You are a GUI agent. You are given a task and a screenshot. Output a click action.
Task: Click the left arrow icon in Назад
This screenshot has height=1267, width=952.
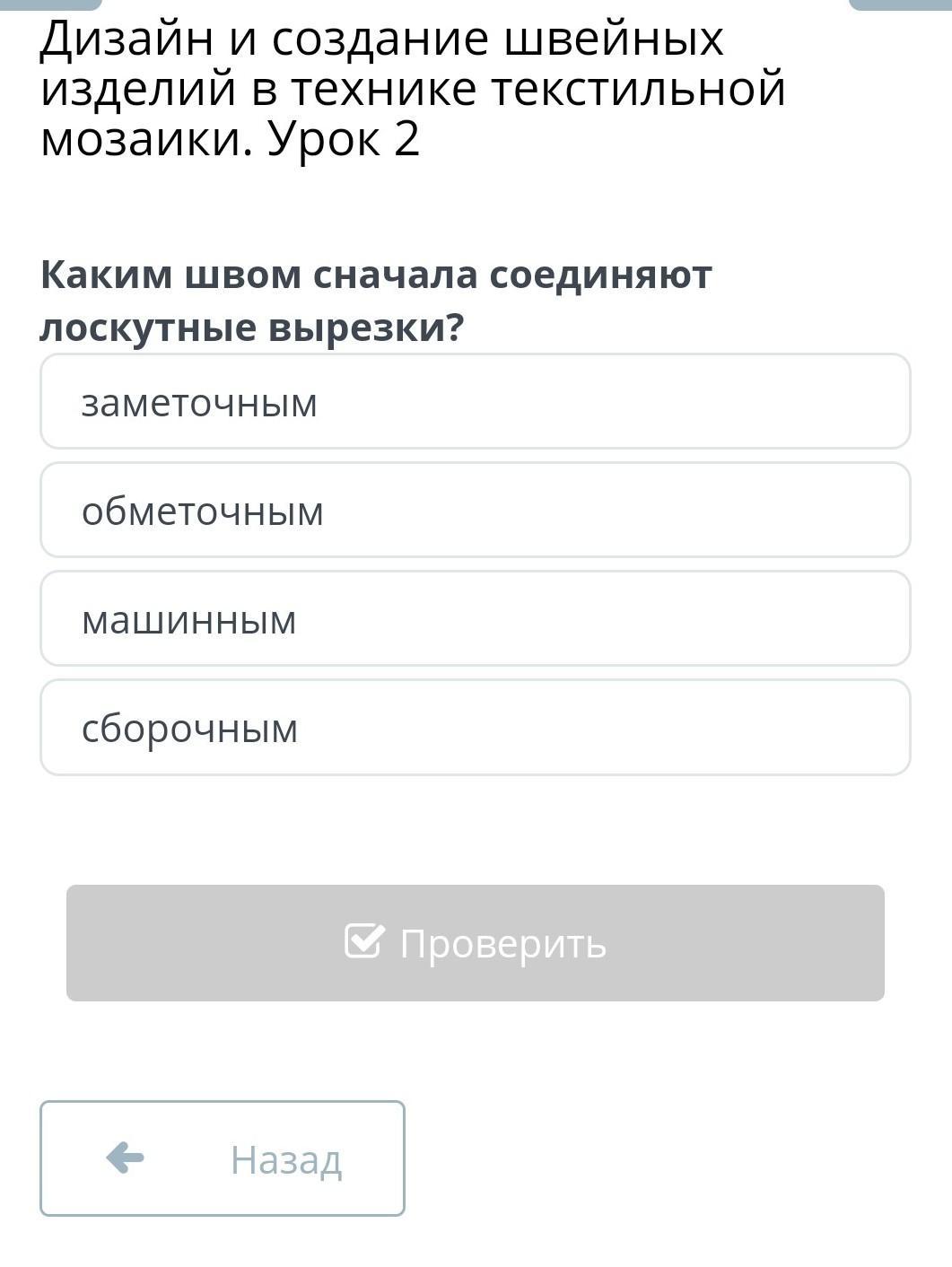pos(125,1158)
